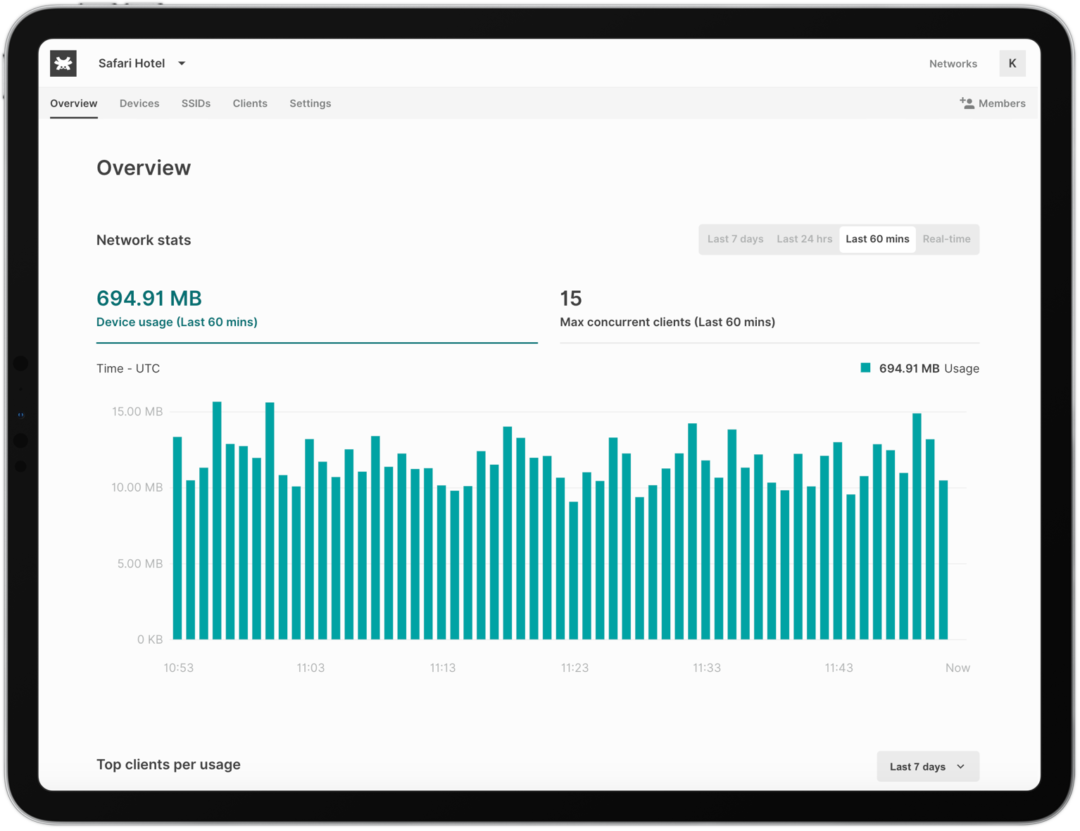Select the Device usage stat link
This screenshot has width=1080, height=831.
point(177,322)
